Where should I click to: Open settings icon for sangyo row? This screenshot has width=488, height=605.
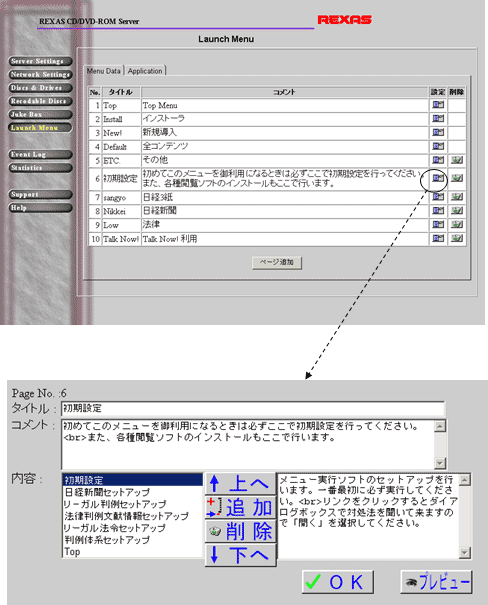438,197
